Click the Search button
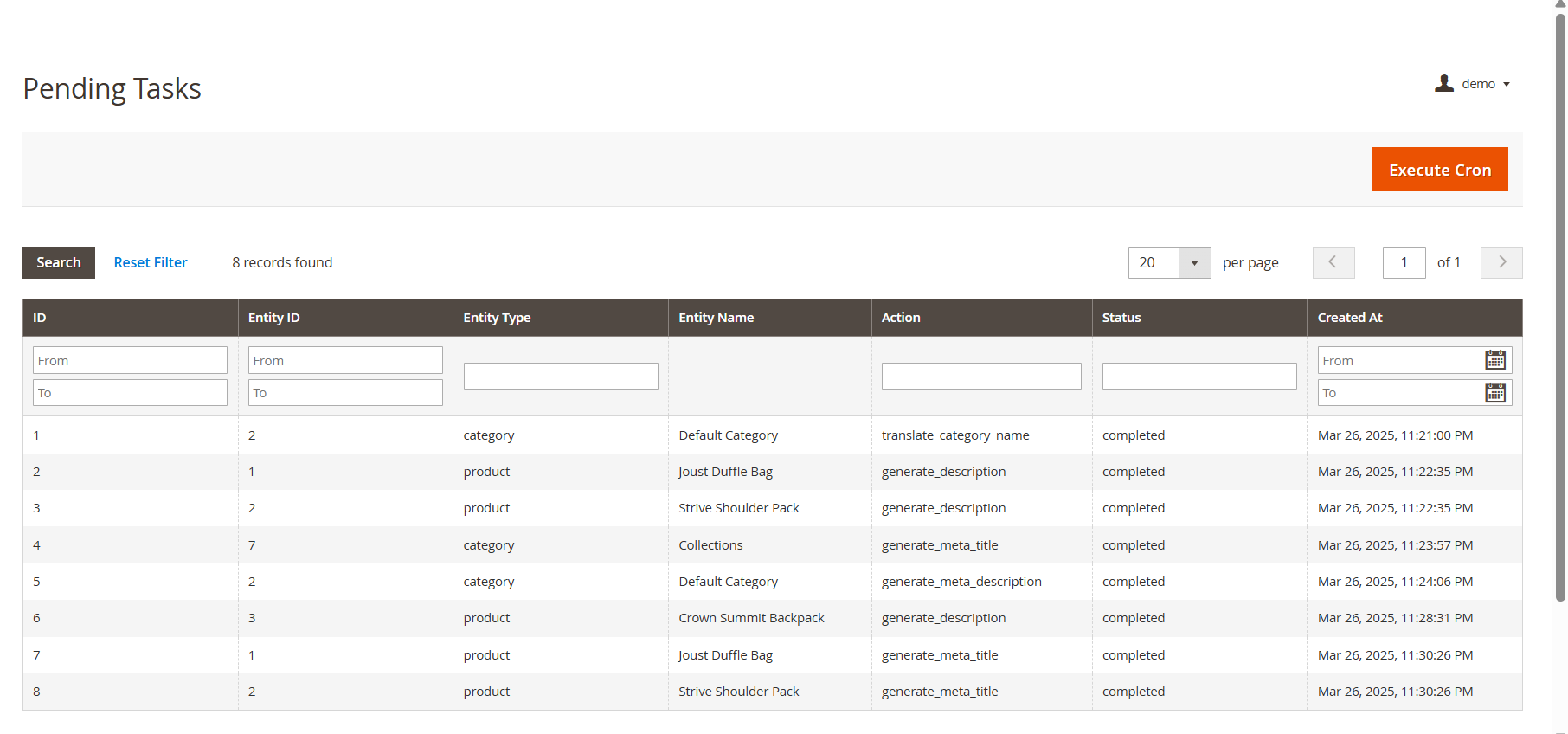The image size is (1568, 734). tap(59, 262)
